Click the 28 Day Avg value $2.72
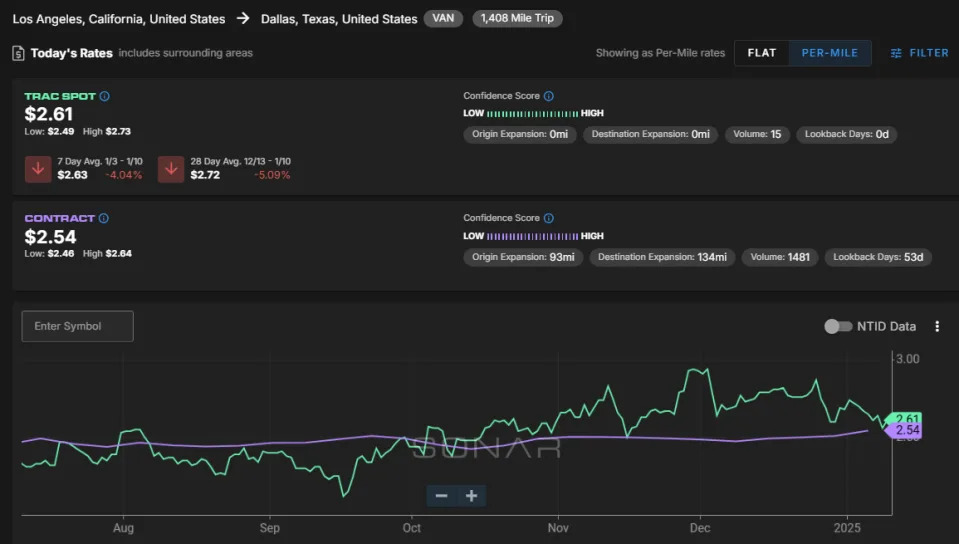This screenshot has height=544, width=959. (x=206, y=175)
